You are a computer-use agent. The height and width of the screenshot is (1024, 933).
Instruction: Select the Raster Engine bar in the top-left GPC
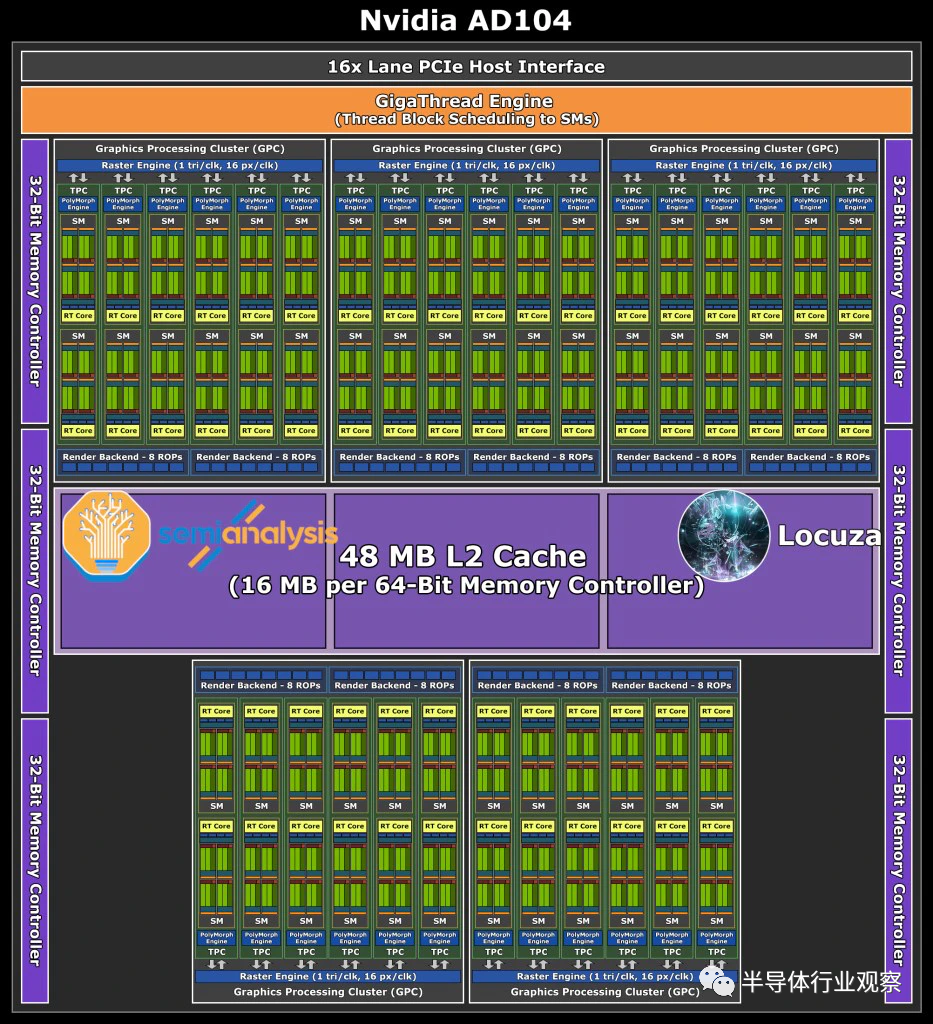190,165
